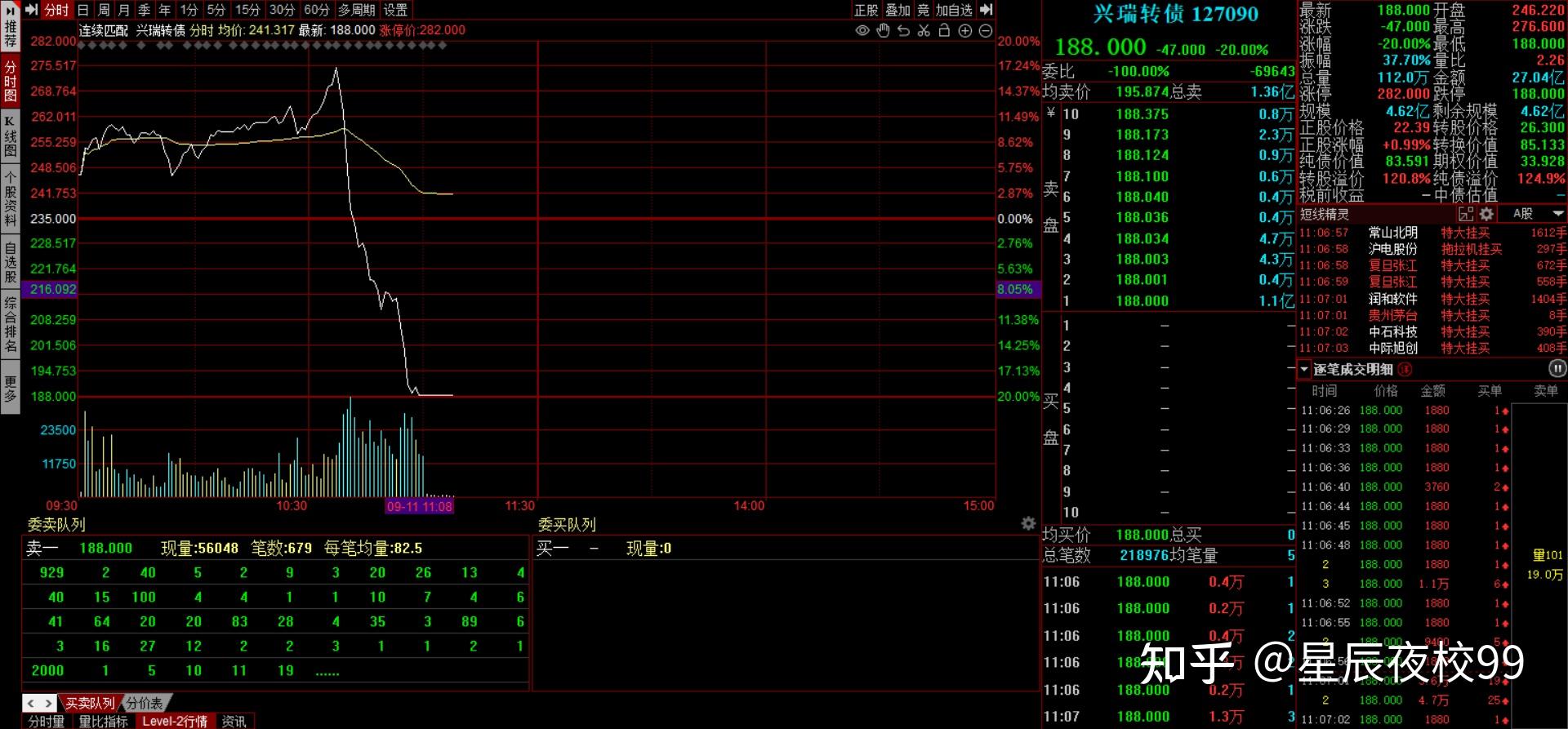Click 沪电股份 in 短线精灵 list
Image resolution: width=1568 pixels, height=729 pixels.
point(1393,249)
